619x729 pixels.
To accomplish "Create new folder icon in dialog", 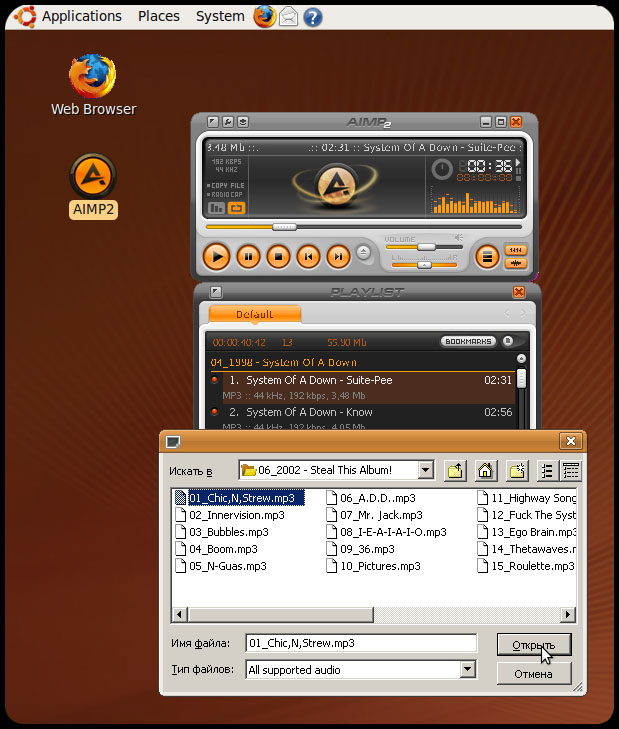I will point(517,471).
